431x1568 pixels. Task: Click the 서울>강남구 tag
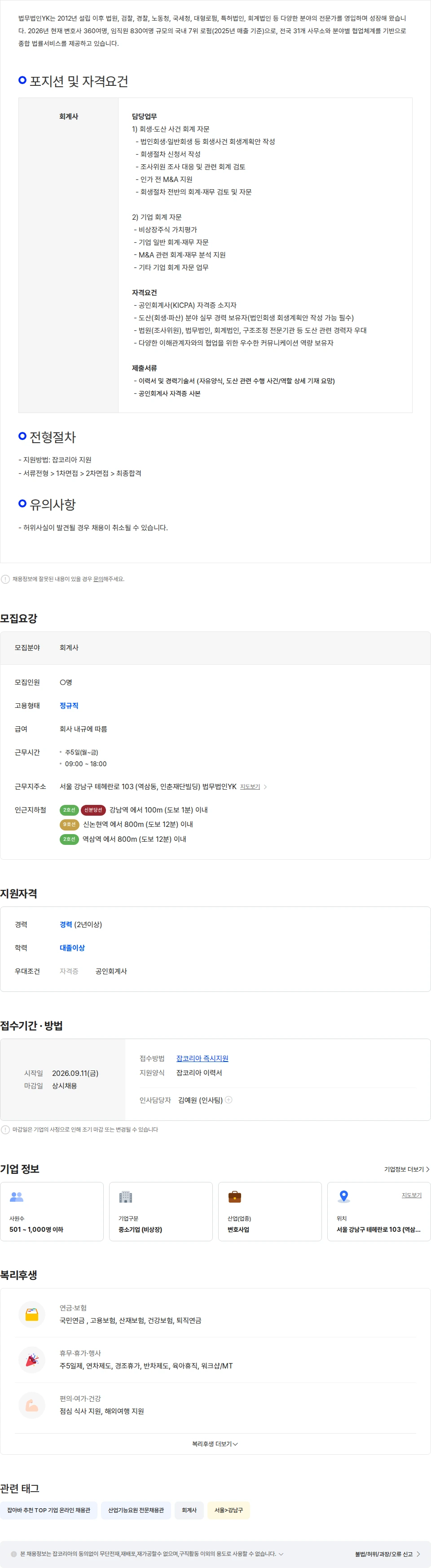pyautogui.click(x=229, y=1510)
